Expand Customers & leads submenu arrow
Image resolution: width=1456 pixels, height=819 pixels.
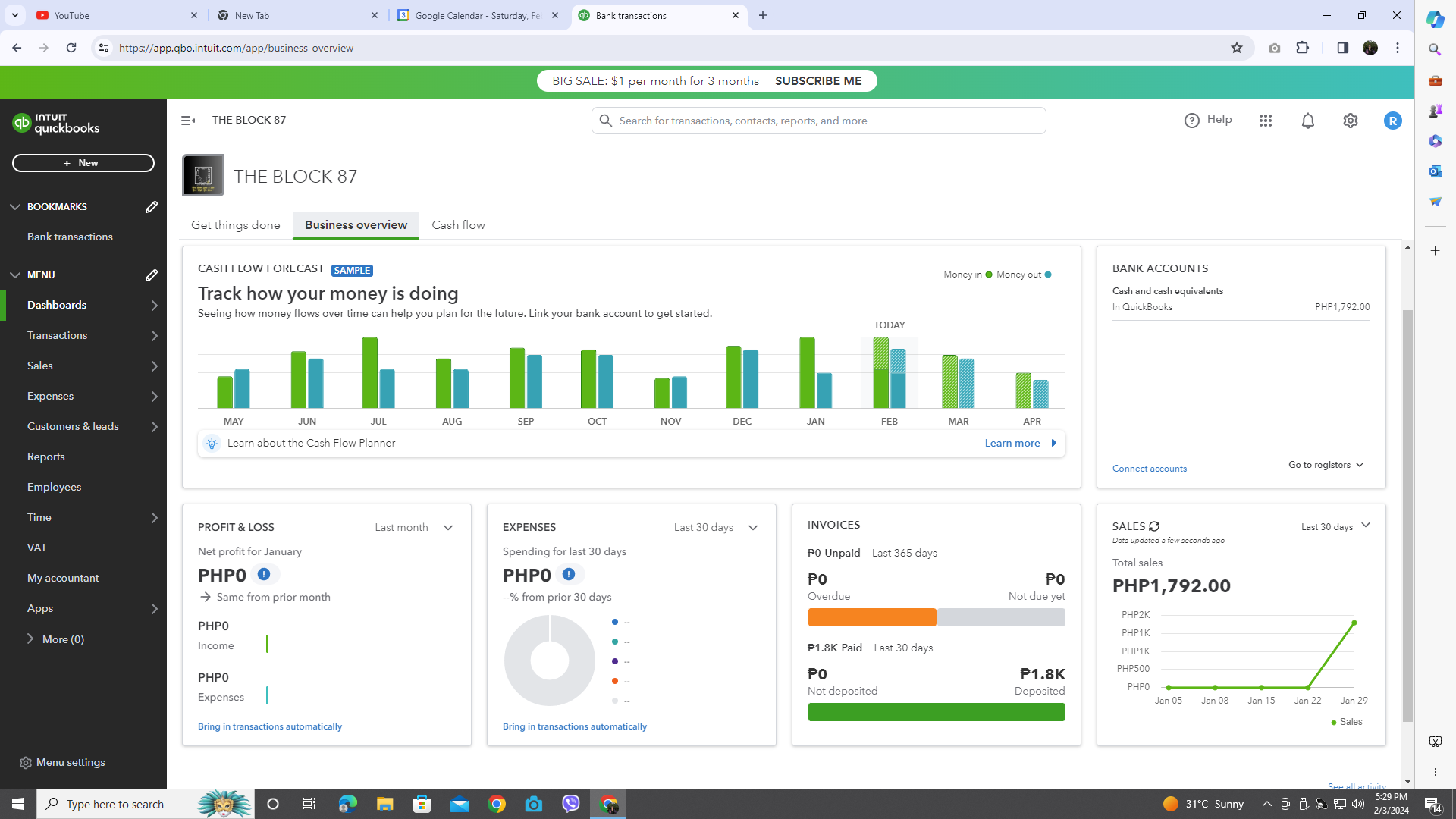point(154,427)
